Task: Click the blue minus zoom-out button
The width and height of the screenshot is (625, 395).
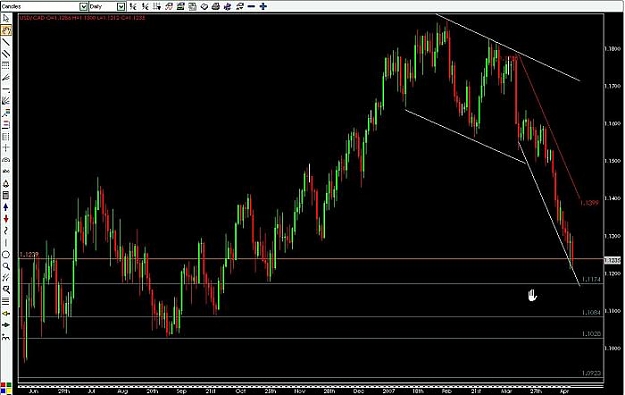Action: (x=251, y=6)
